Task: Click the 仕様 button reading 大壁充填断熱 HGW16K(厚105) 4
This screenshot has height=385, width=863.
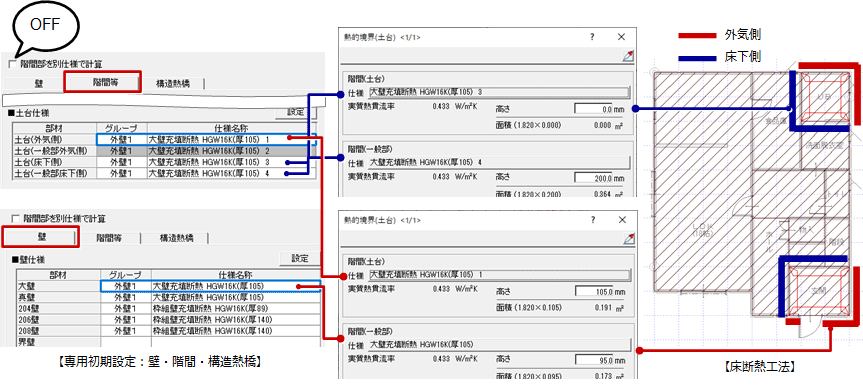Action: pos(499,162)
